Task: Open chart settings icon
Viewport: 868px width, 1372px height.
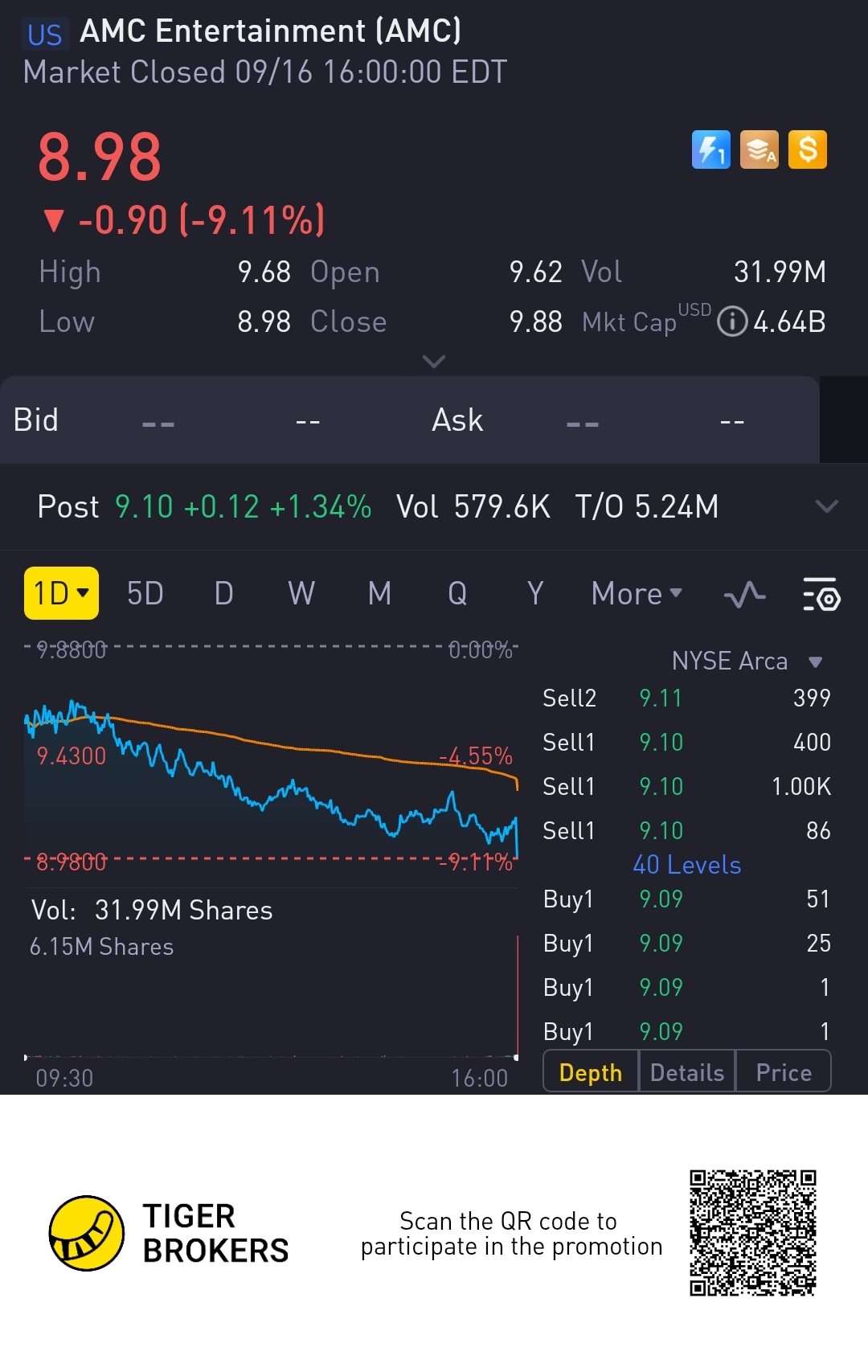Action: tap(821, 595)
